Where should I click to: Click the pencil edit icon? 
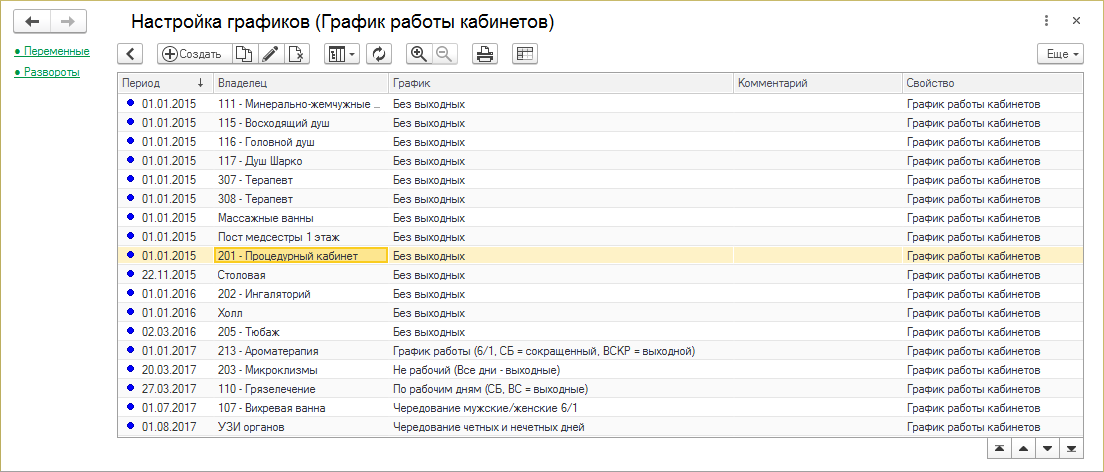tap(270, 54)
